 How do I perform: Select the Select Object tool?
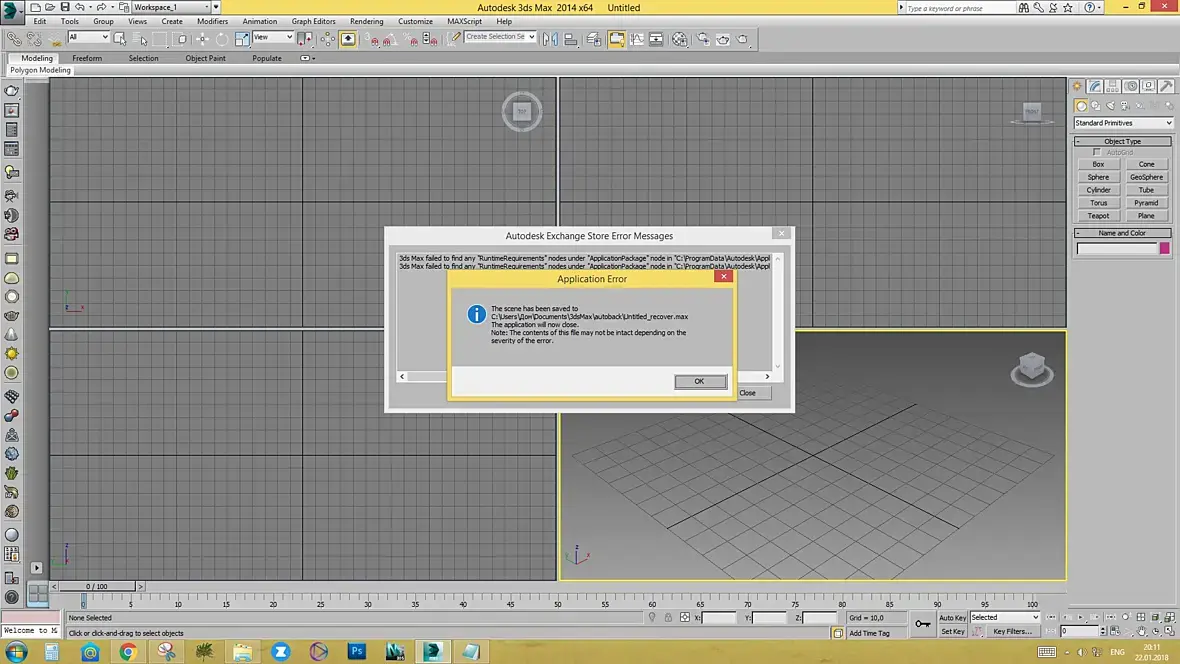(120, 38)
